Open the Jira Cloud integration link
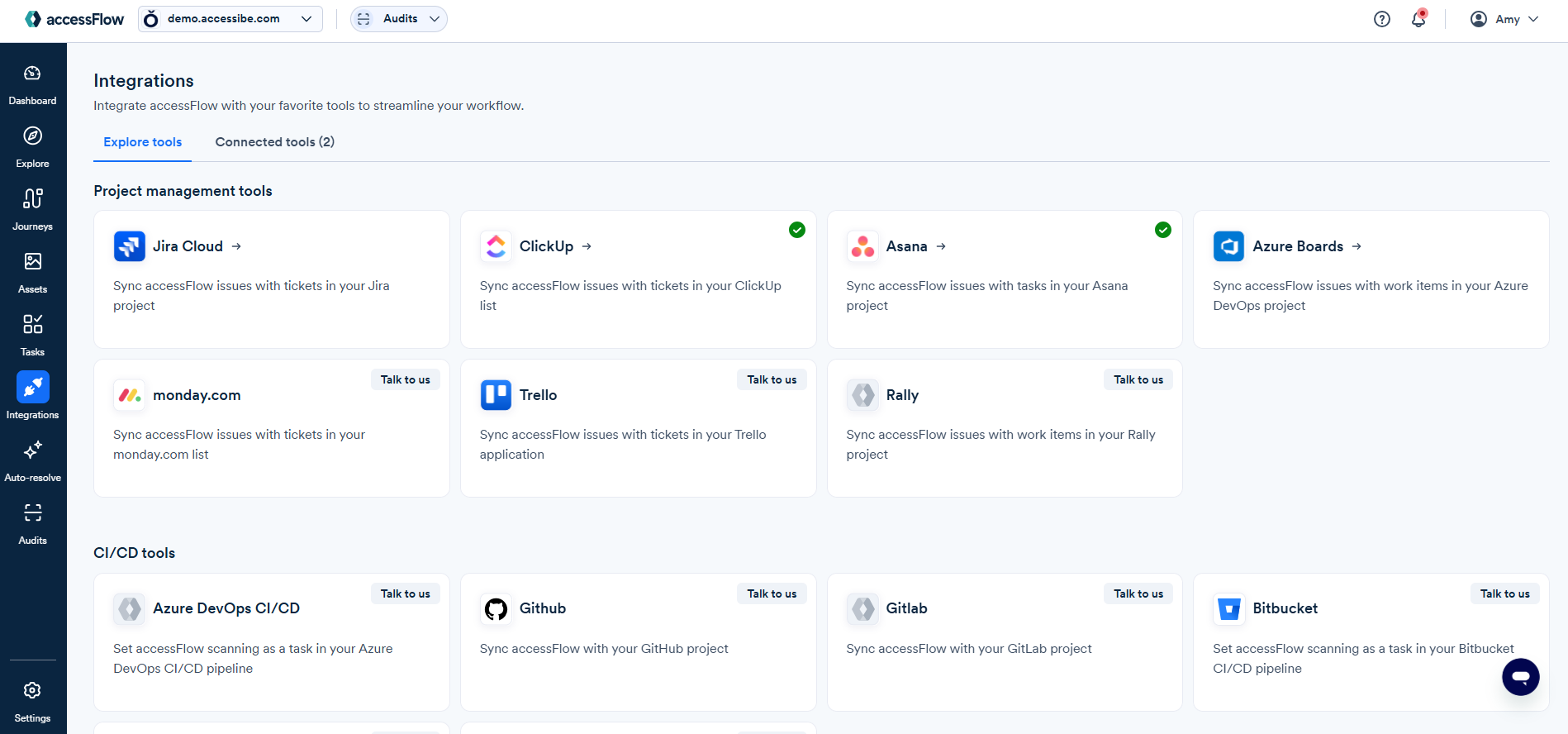Viewport: 1568px width, 734px height. 197,246
